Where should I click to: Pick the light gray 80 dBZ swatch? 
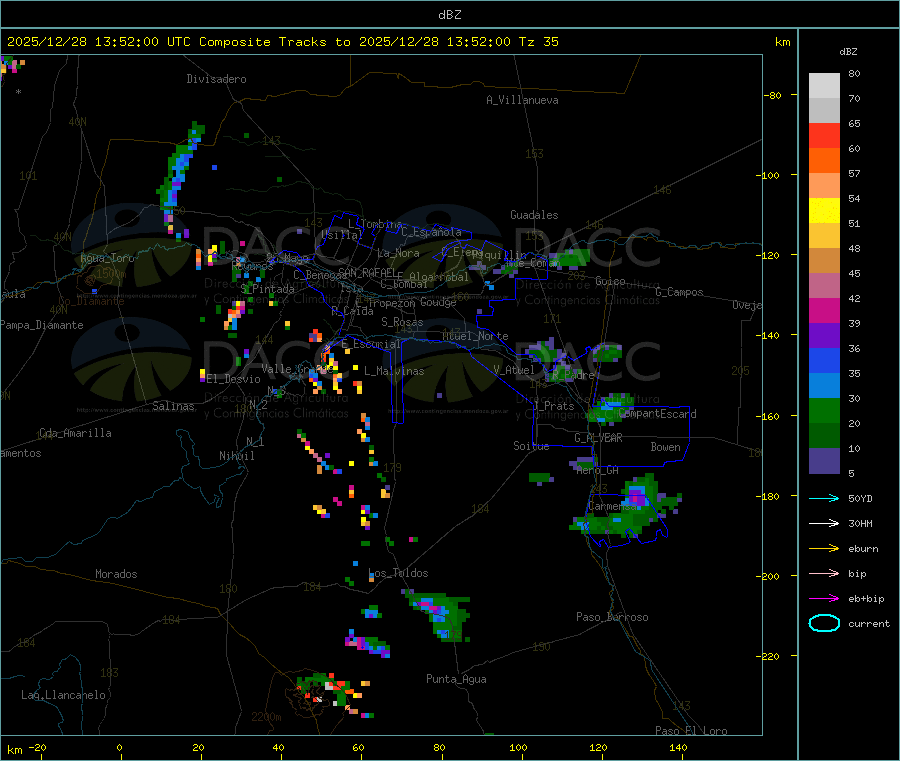824,86
